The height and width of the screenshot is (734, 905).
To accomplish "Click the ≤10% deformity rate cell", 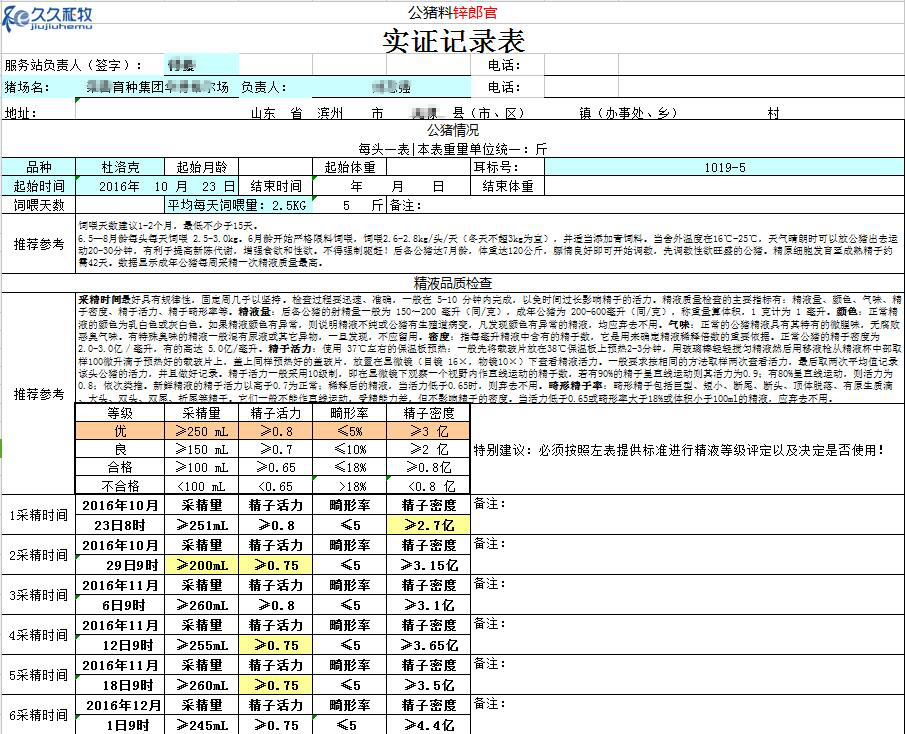I will pyautogui.click(x=349, y=449).
